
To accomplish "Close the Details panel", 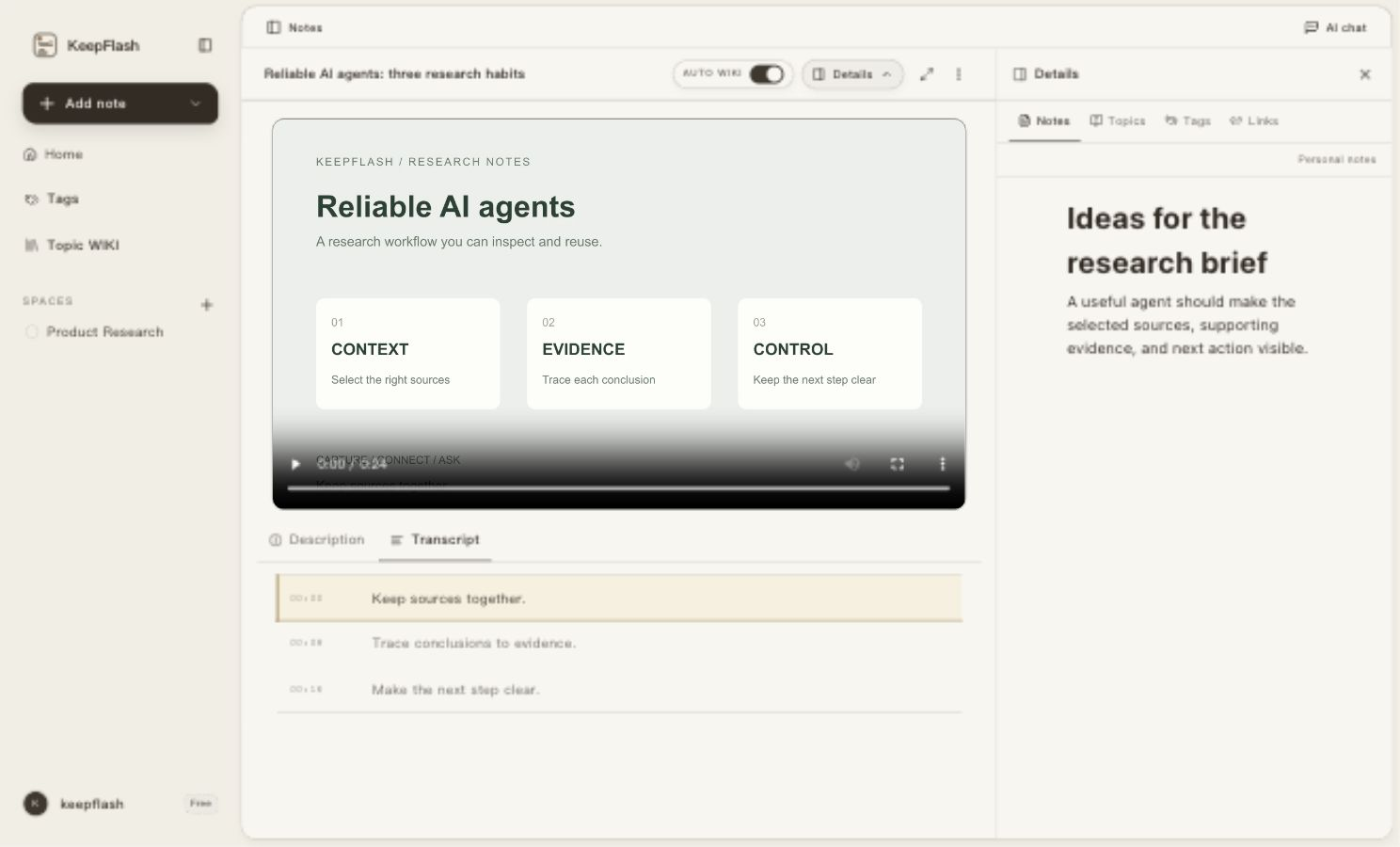I will tap(1365, 74).
